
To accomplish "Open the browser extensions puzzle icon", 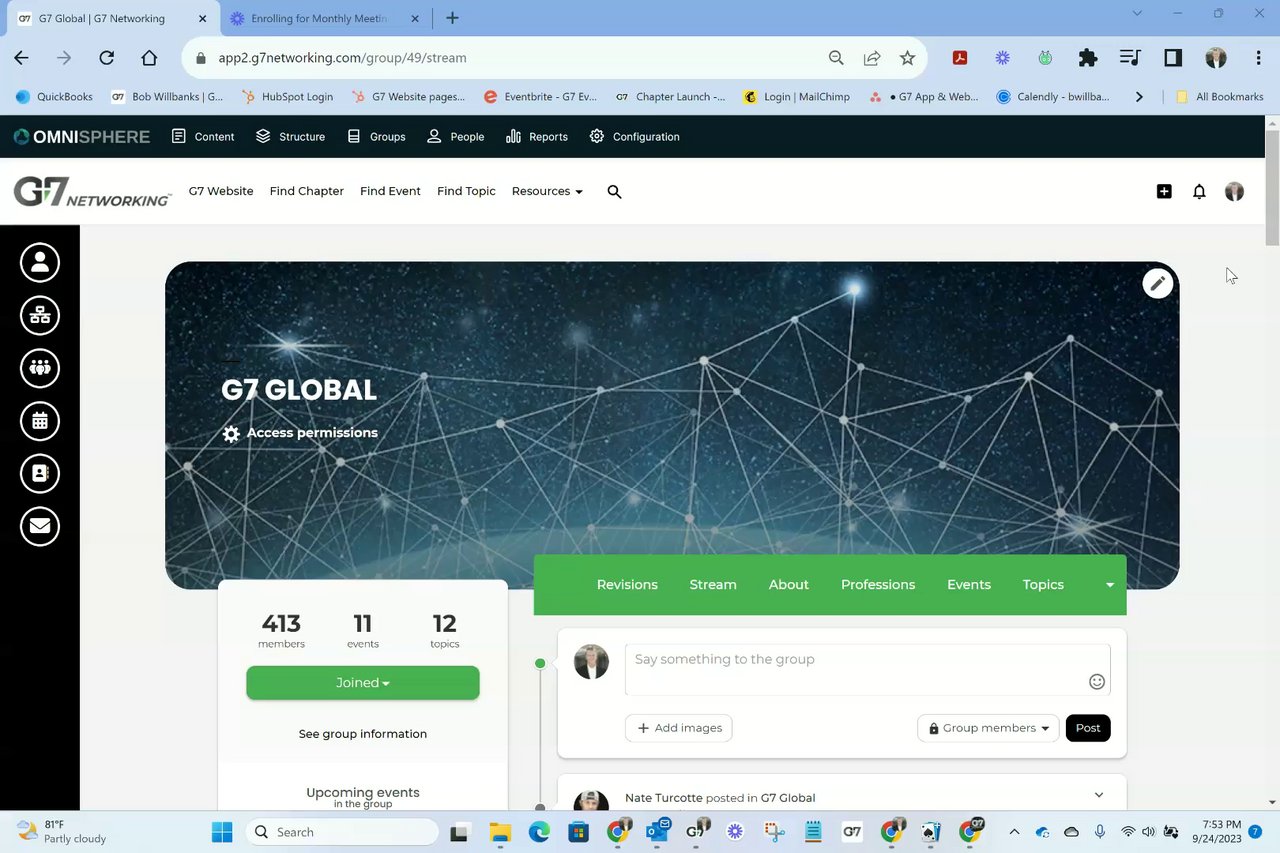I will 1088,58.
